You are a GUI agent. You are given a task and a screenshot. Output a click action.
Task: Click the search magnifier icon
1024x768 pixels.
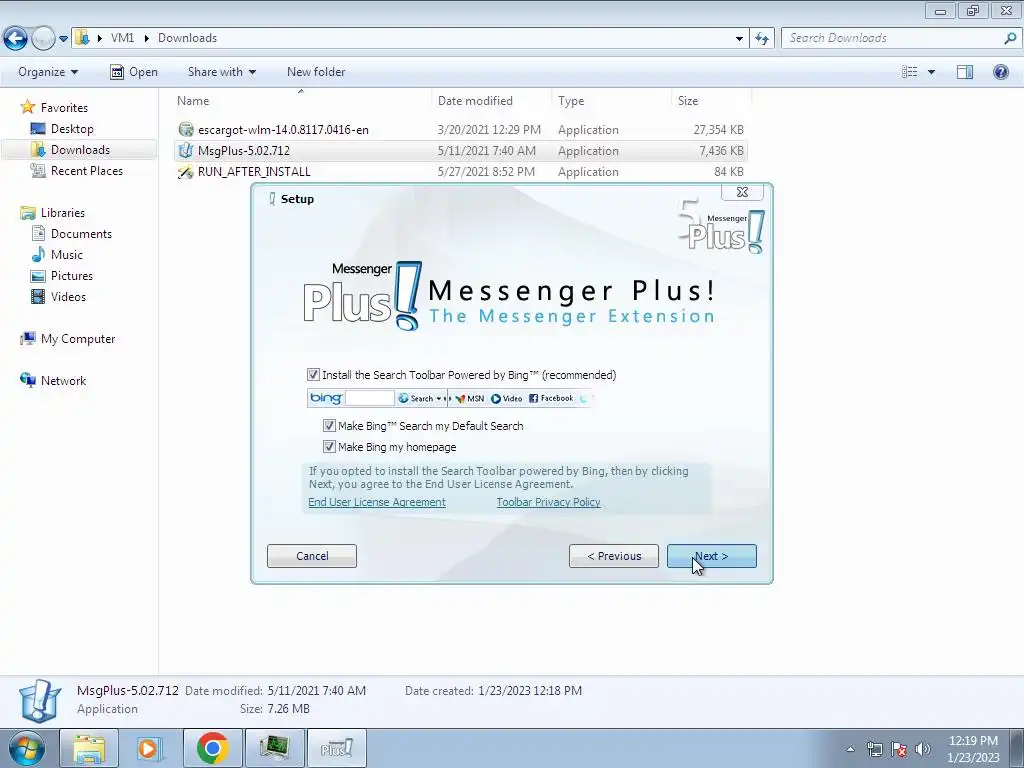tap(1010, 38)
